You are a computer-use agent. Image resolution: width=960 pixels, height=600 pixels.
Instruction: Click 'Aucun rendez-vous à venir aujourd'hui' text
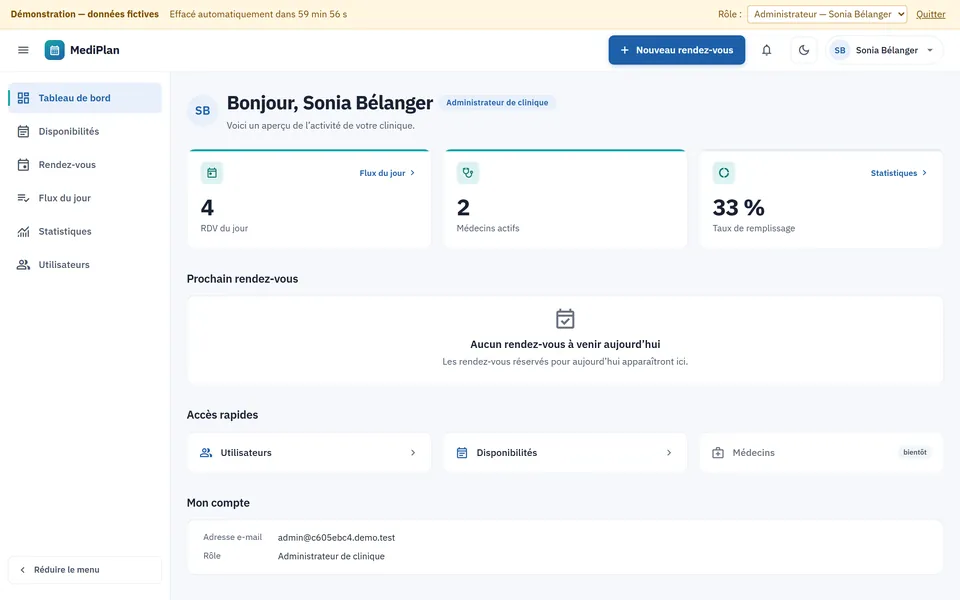[x=565, y=344]
